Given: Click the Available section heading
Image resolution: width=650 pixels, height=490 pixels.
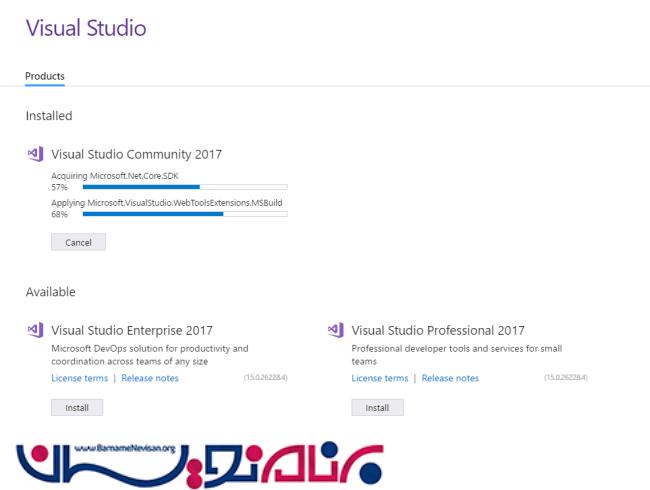Looking at the screenshot, I should pos(51,292).
